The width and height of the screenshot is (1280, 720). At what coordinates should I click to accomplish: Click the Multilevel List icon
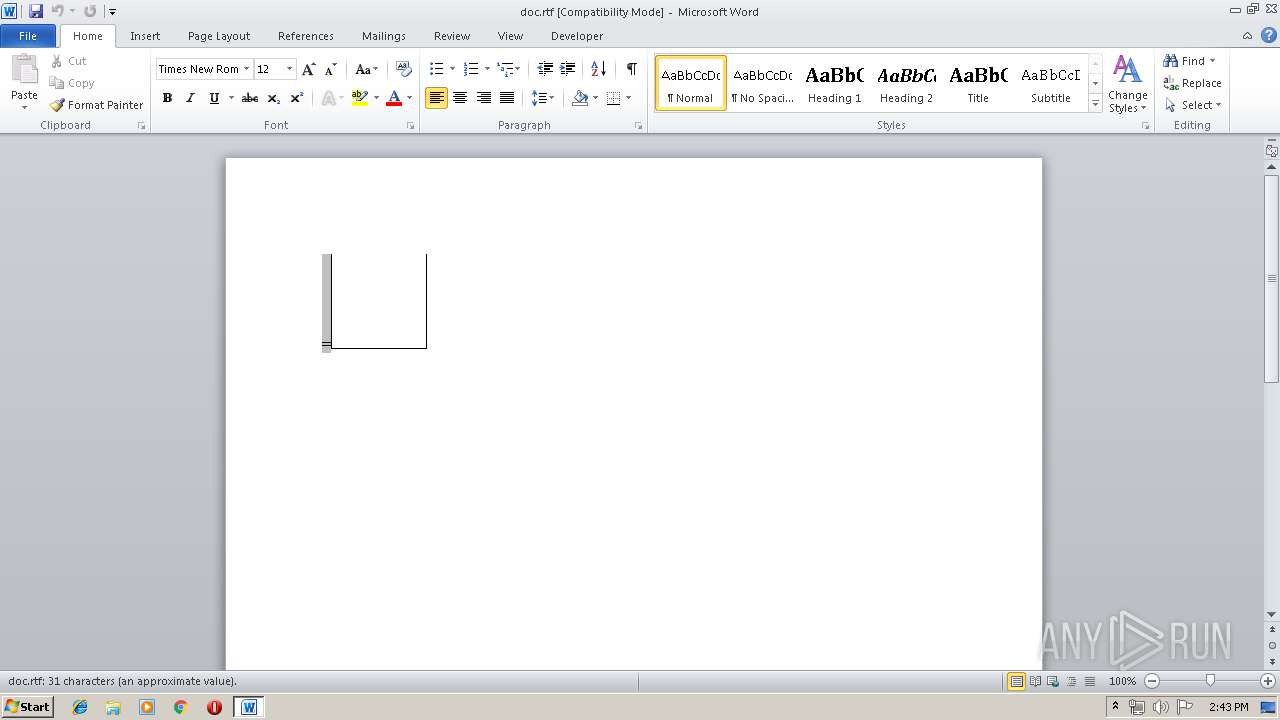pyautogui.click(x=505, y=69)
